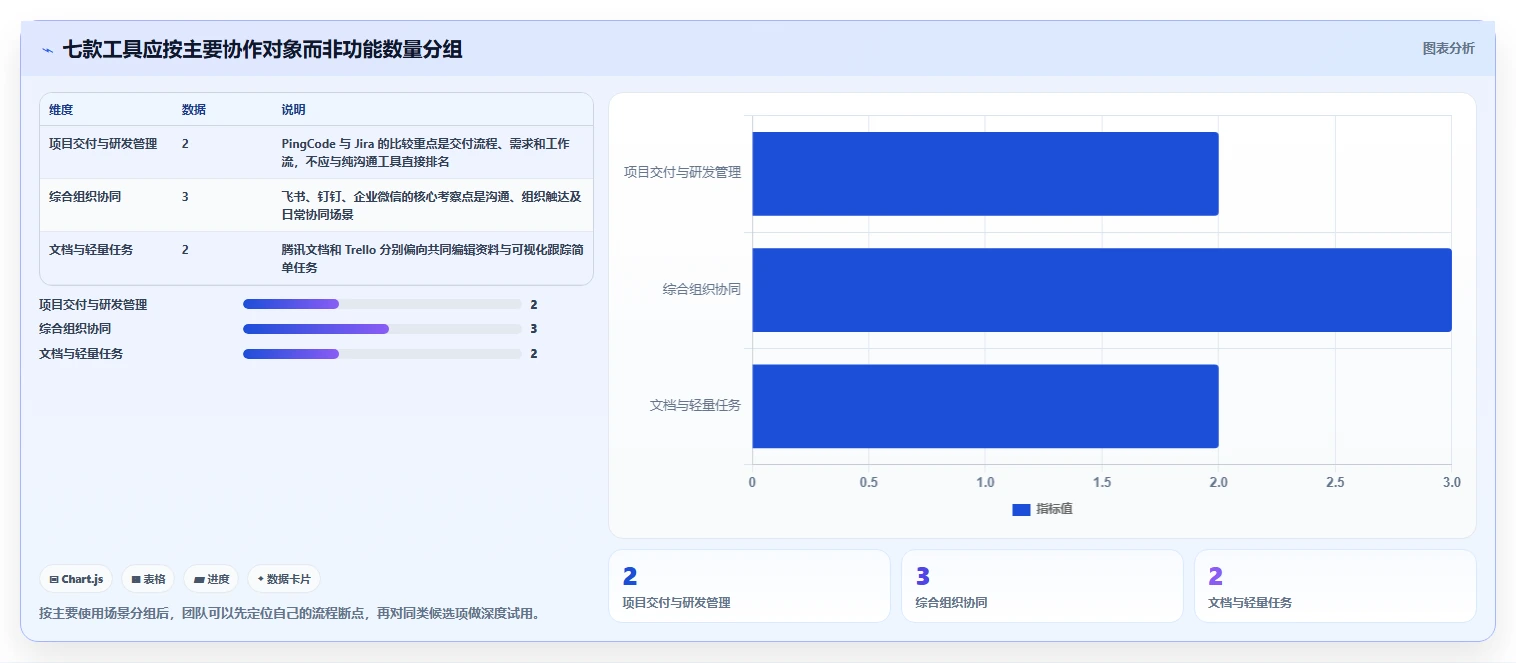The width and height of the screenshot is (1516, 663).
Task: Click the 数据卡片 chip
Action: pos(284,579)
